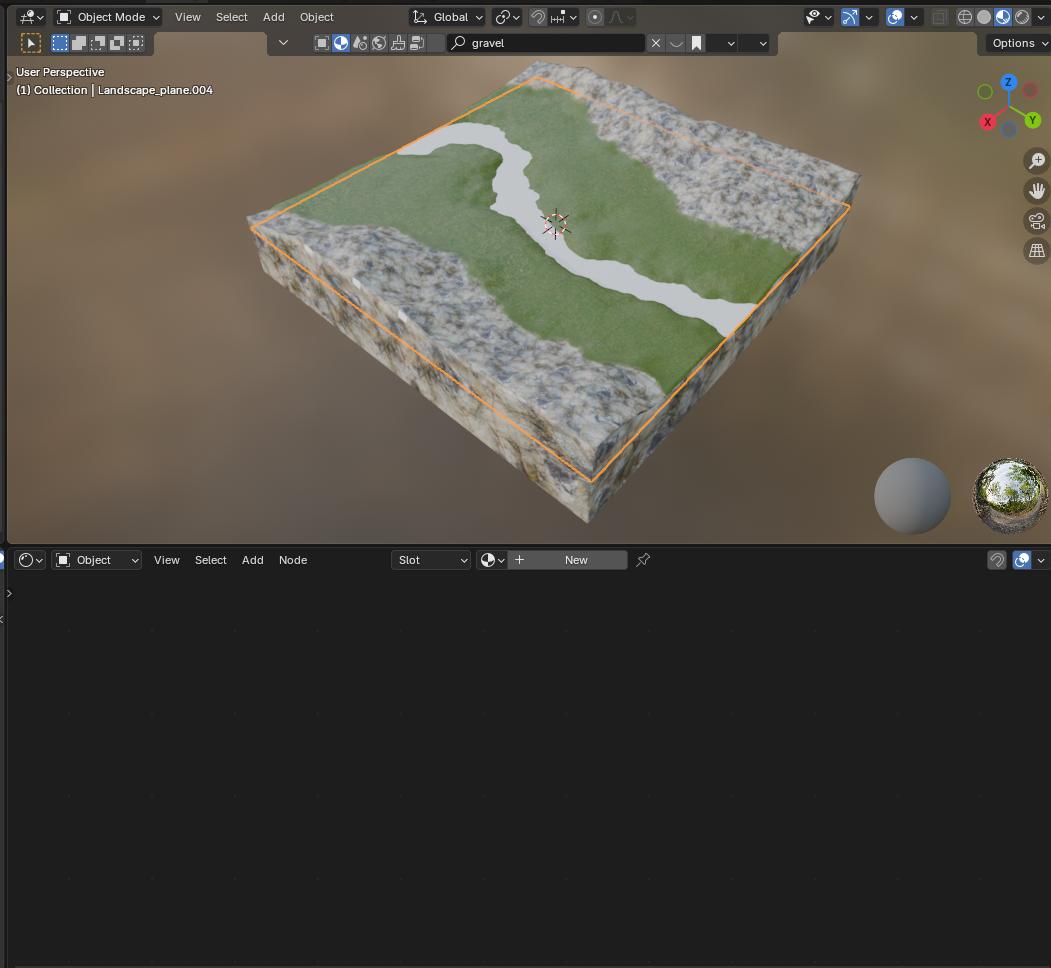The image size is (1051, 968).
Task: Open the Node menu
Action: 292,560
